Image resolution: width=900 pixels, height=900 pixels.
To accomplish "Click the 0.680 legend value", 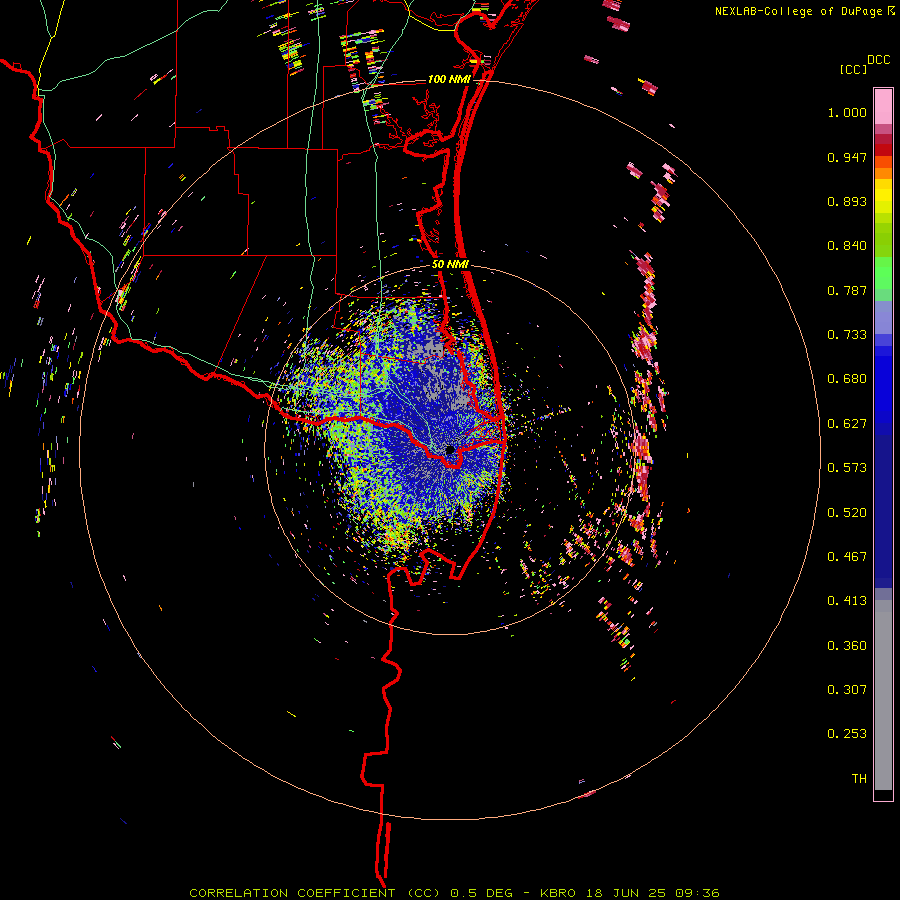I will (847, 379).
